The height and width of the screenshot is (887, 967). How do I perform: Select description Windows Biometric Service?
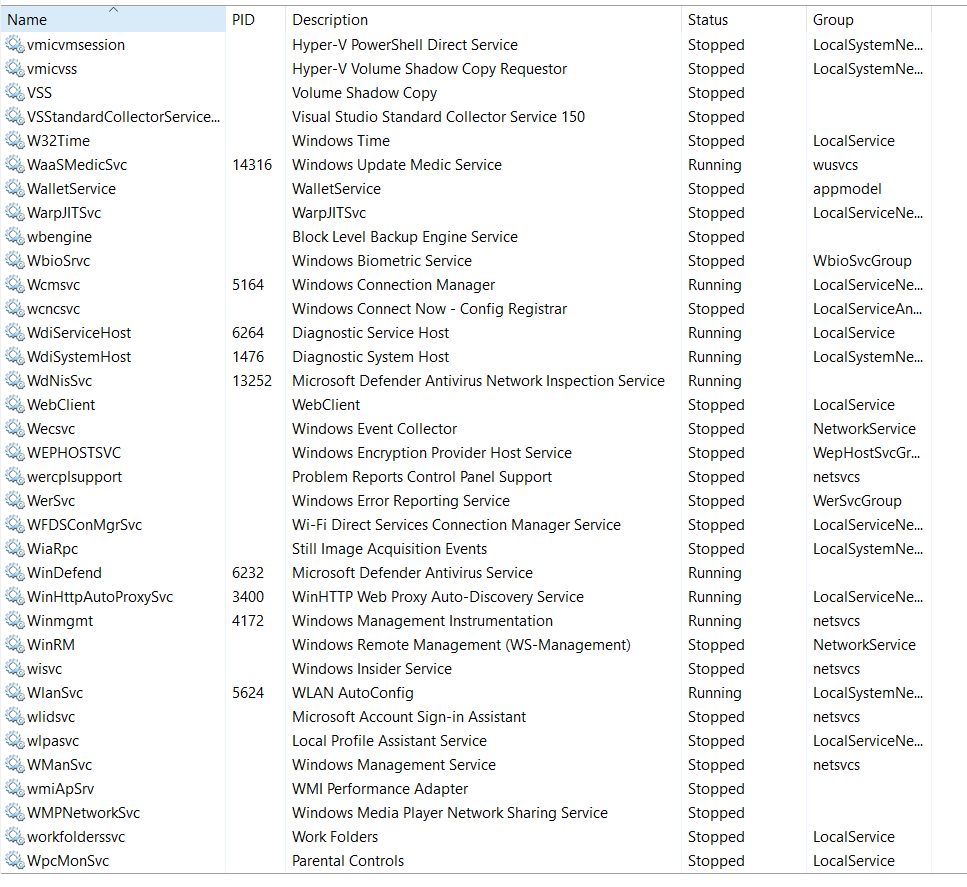point(382,261)
